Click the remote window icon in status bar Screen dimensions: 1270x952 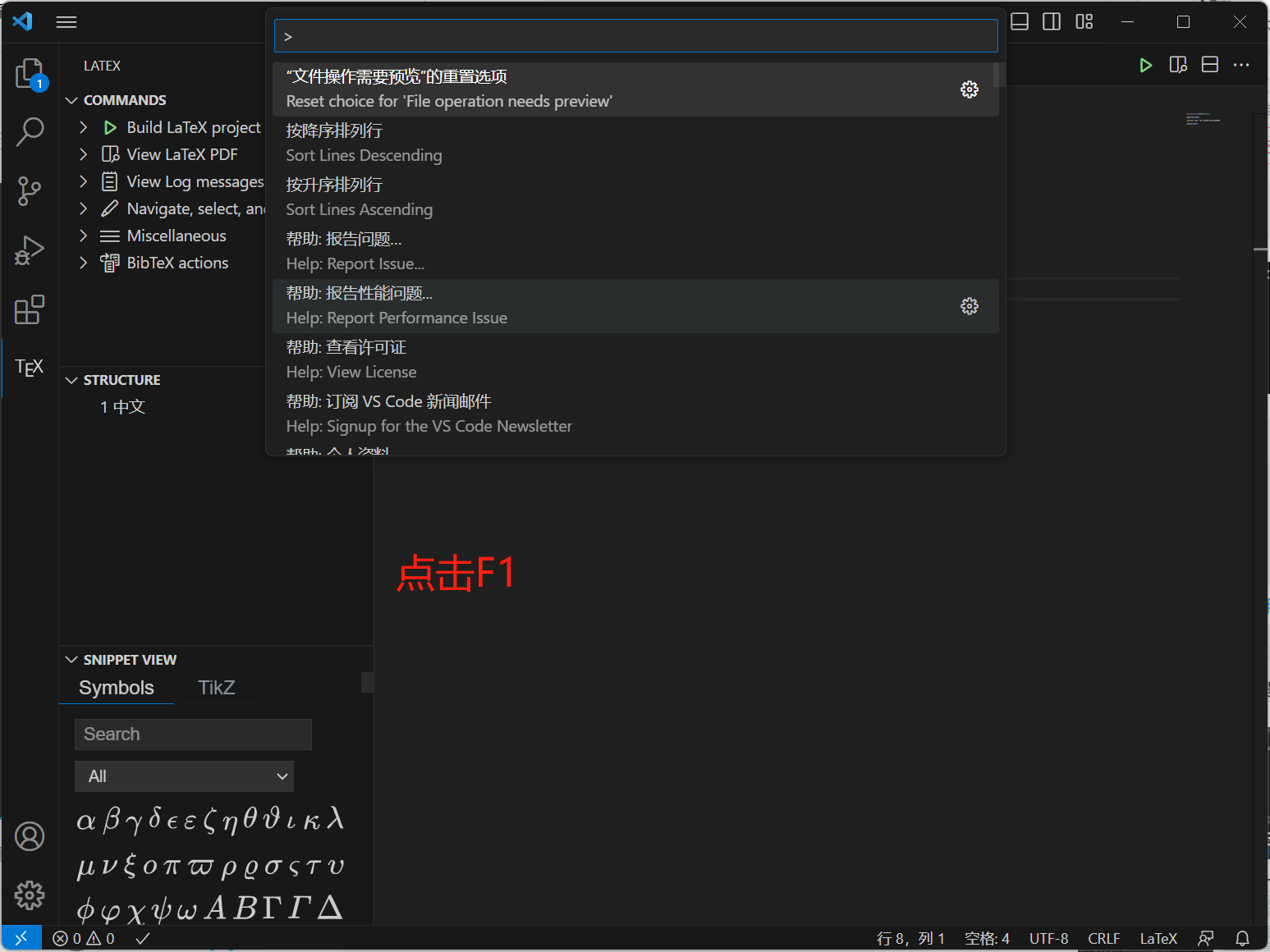pyautogui.click(x=21, y=938)
